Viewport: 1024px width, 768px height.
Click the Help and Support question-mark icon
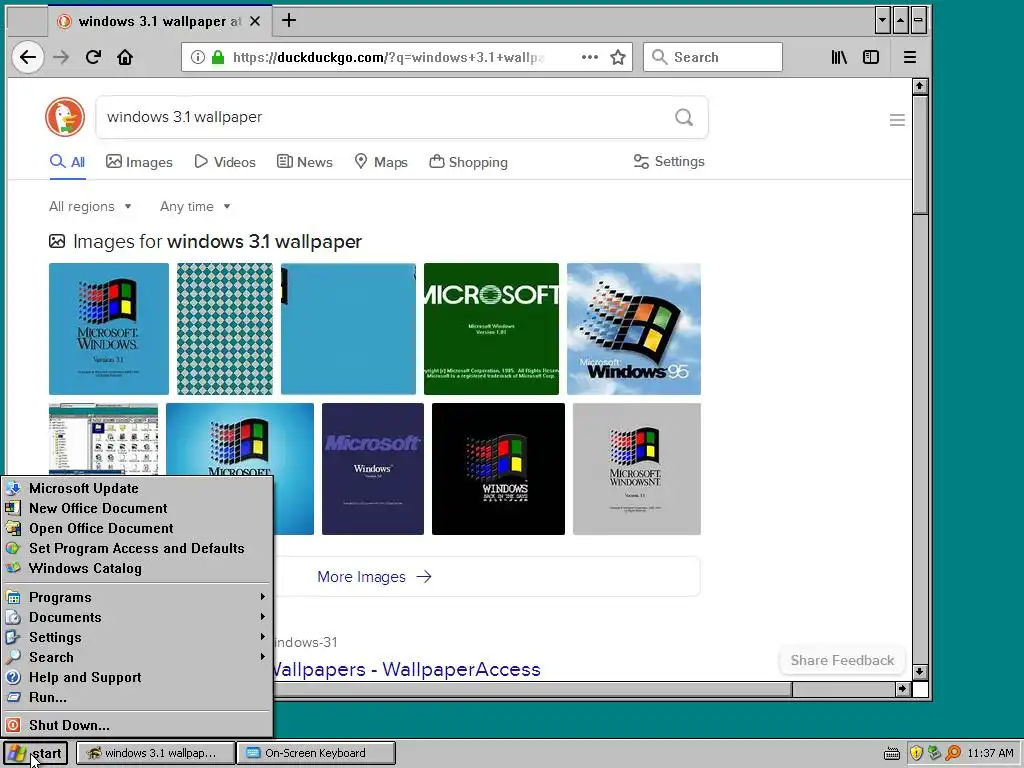click(13, 677)
